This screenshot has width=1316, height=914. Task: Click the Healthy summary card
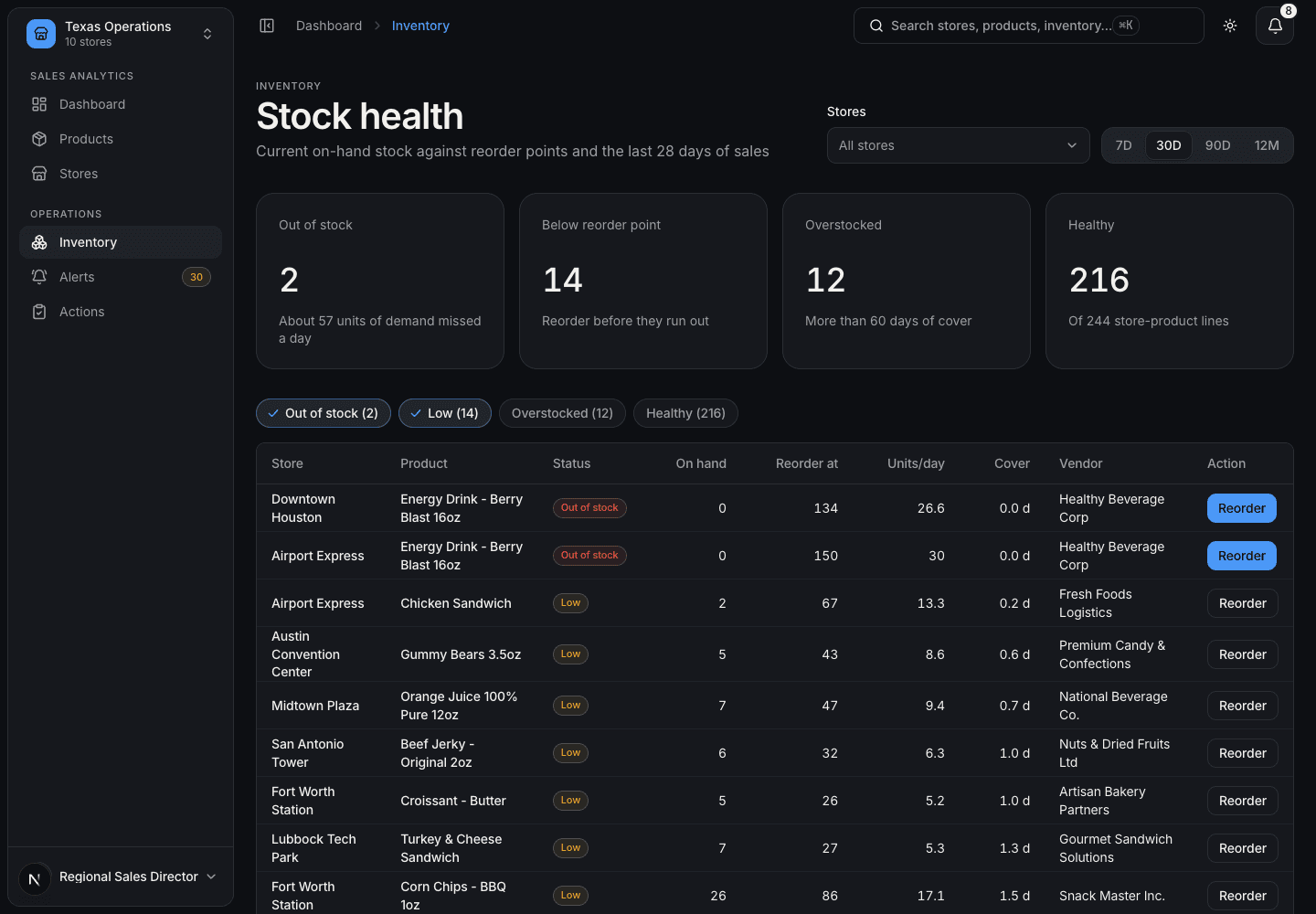click(1170, 281)
